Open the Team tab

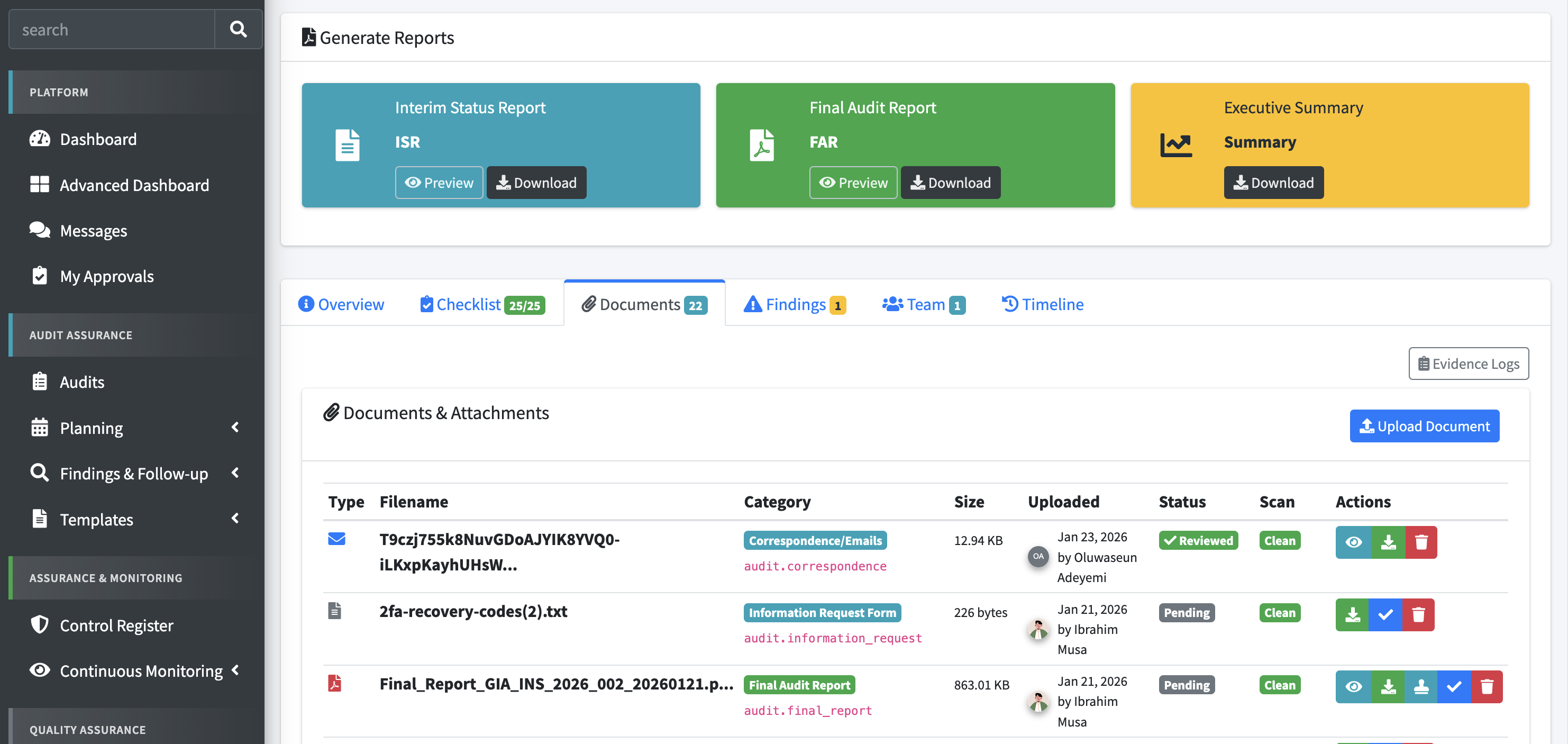923,304
